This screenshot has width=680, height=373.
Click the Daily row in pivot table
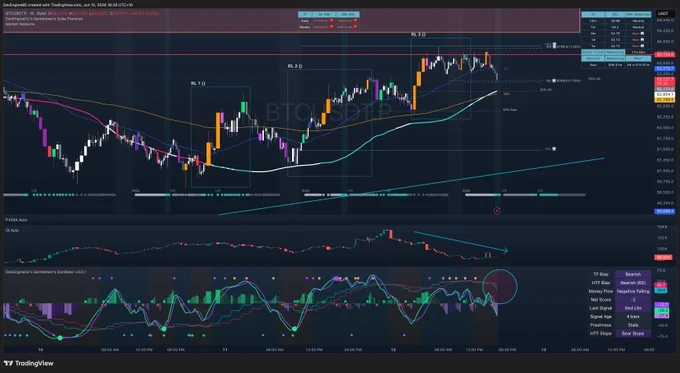click(x=329, y=20)
